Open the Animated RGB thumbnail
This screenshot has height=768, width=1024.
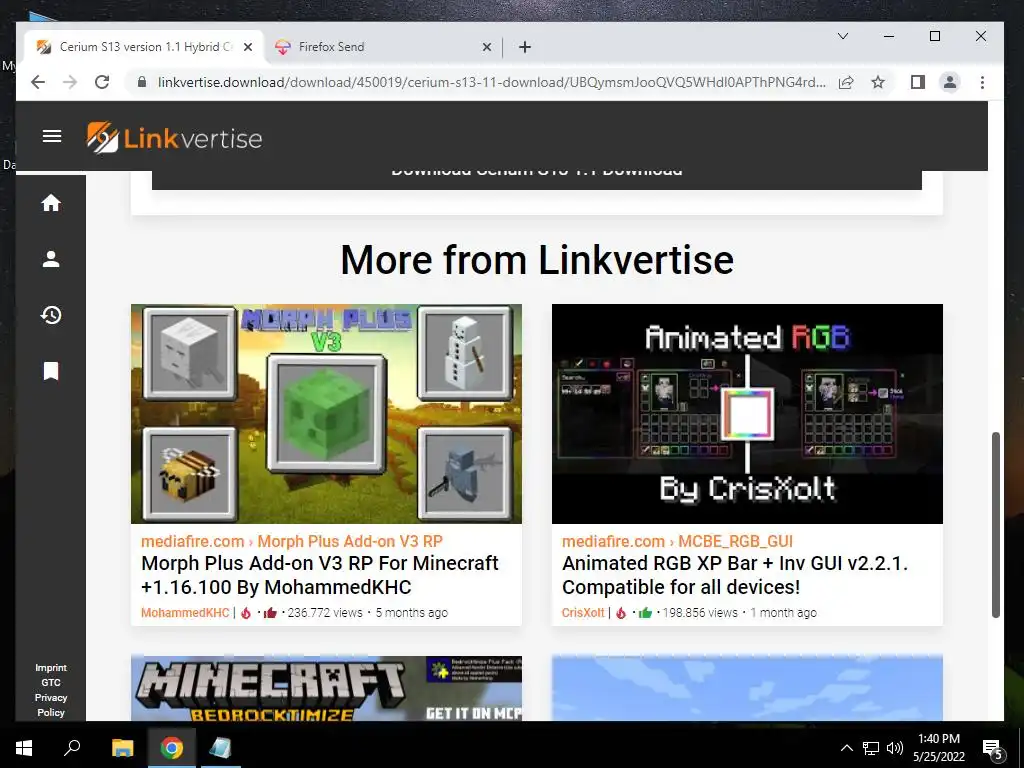[x=747, y=413]
